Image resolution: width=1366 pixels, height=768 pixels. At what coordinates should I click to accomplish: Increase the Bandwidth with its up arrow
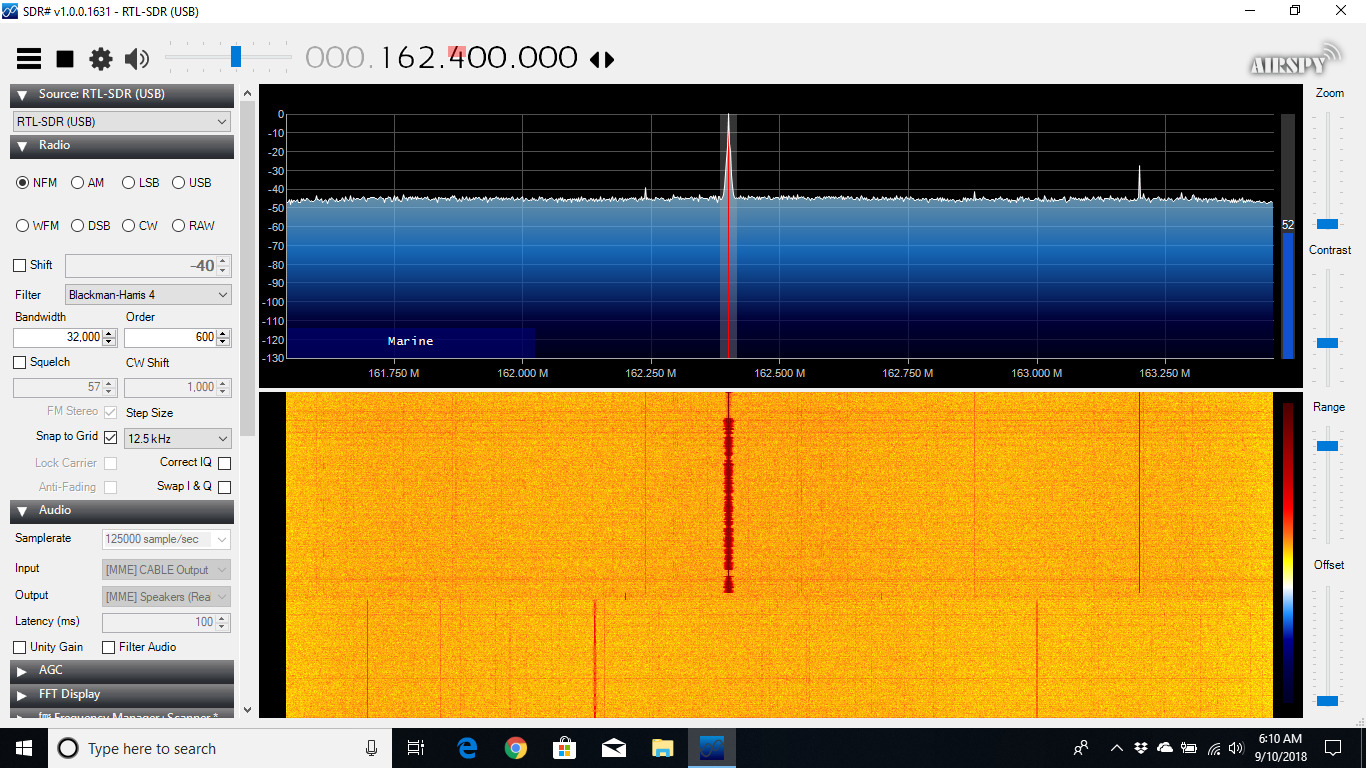click(x=110, y=333)
